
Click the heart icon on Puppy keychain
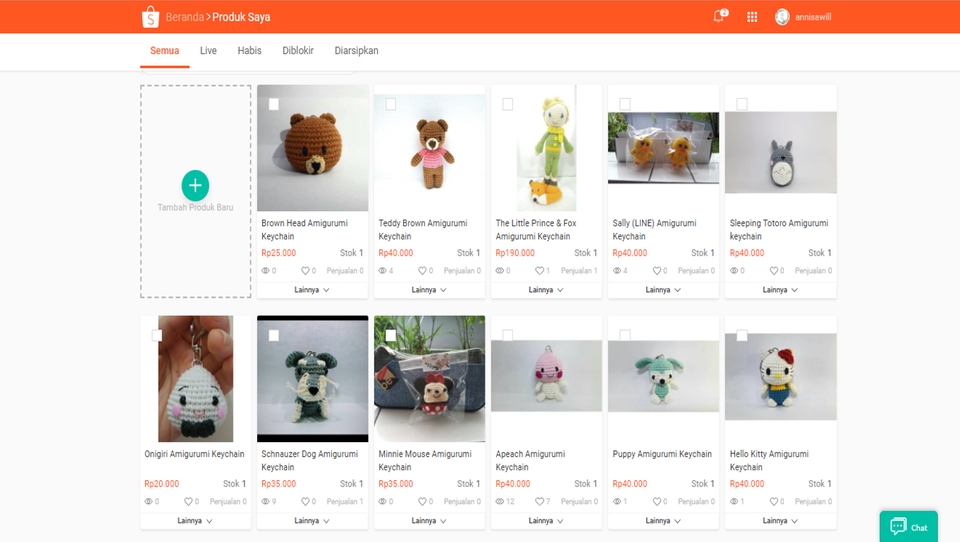656,502
